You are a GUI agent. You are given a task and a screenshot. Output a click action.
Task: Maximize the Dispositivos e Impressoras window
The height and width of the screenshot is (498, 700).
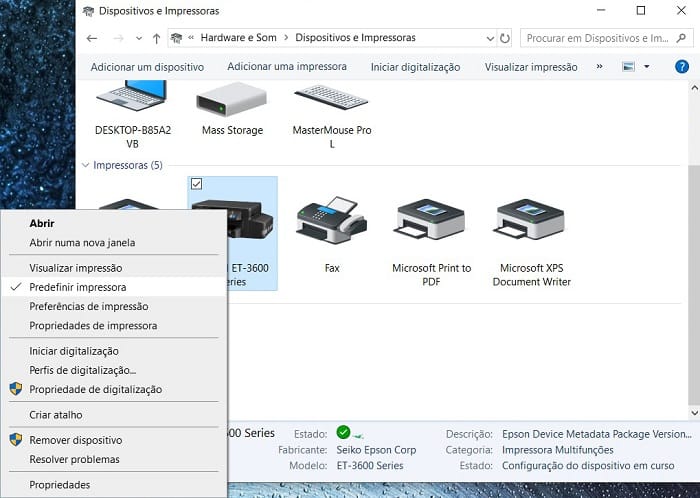pos(641,10)
